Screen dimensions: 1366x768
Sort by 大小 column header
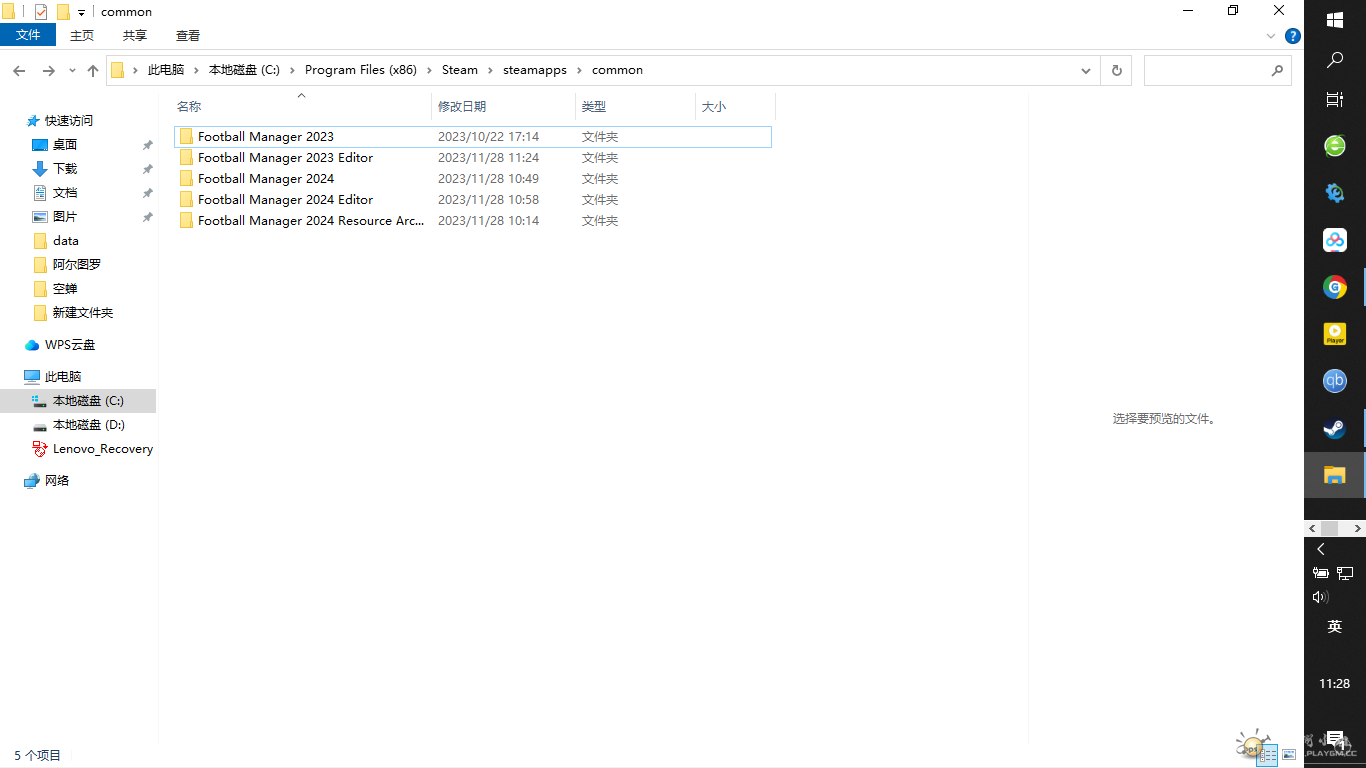(735, 106)
